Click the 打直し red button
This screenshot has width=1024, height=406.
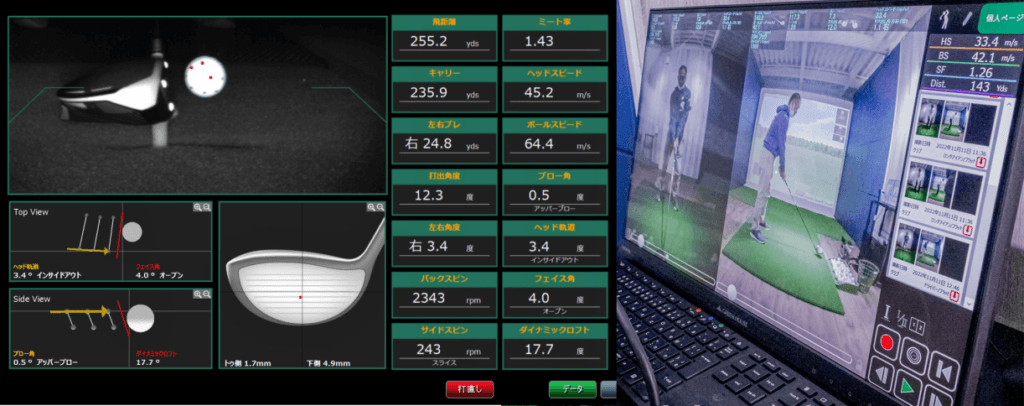(x=470, y=389)
